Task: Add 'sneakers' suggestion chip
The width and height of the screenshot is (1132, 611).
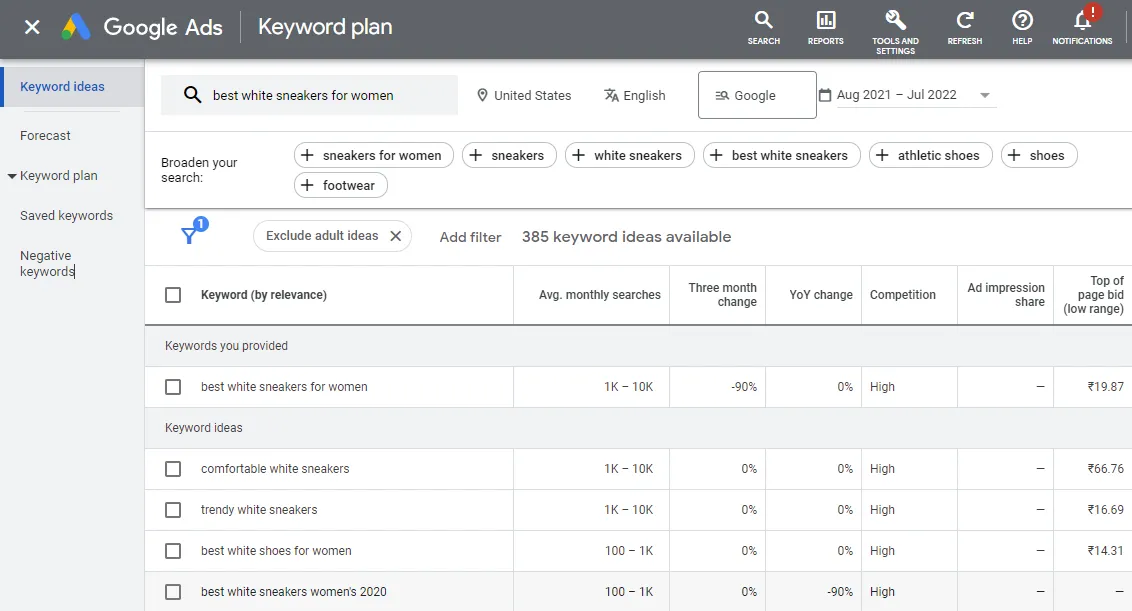Action: (509, 155)
